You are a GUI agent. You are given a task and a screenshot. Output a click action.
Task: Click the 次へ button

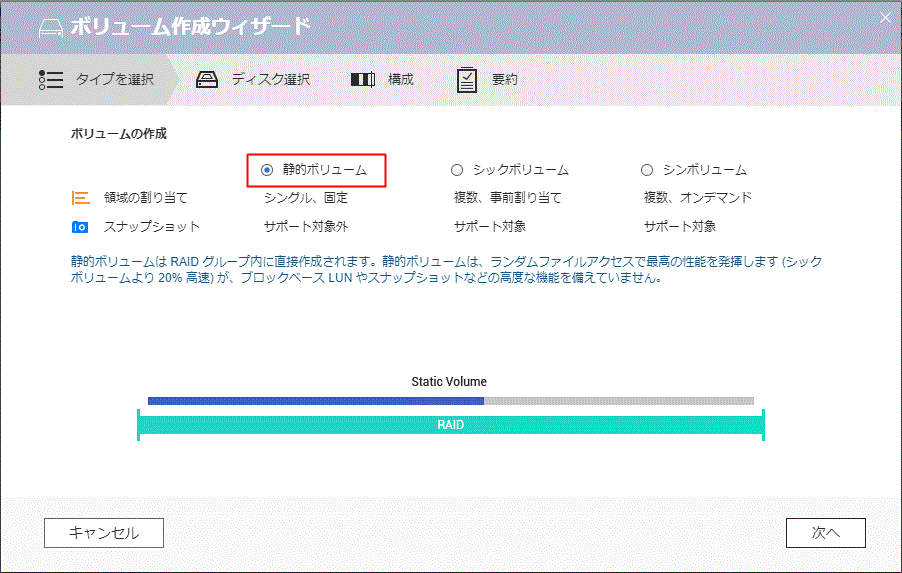click(825, 533)
